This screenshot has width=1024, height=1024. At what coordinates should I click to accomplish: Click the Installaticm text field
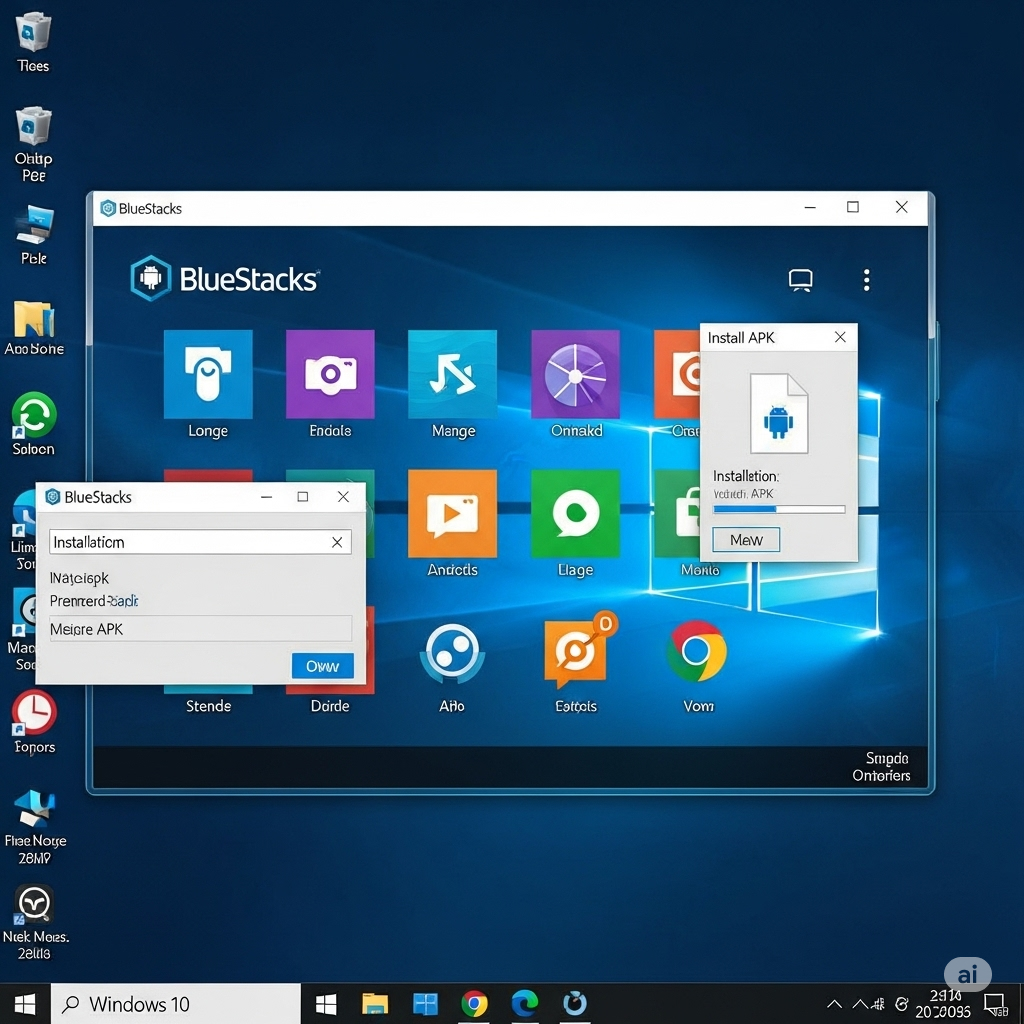pos(200,542)
